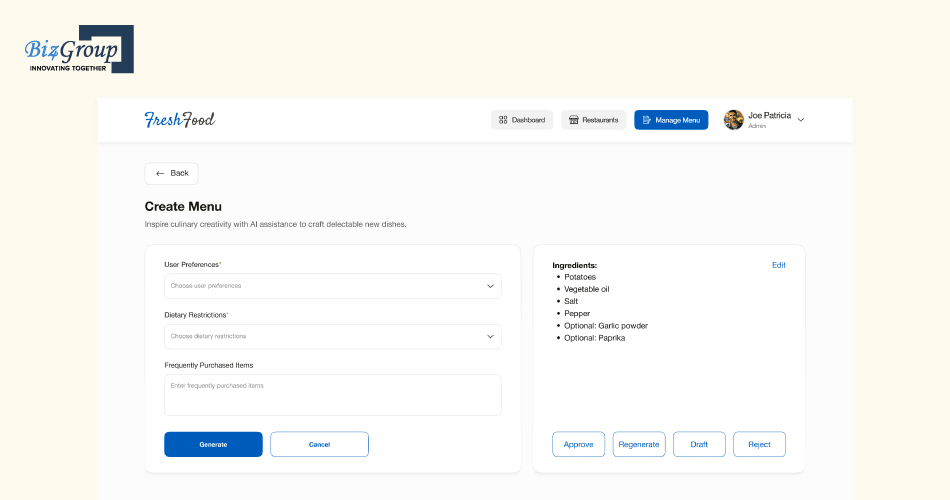Click the Dietary Restrictions label
This screenshot has height=500, width=950.
tap(196, 315)
